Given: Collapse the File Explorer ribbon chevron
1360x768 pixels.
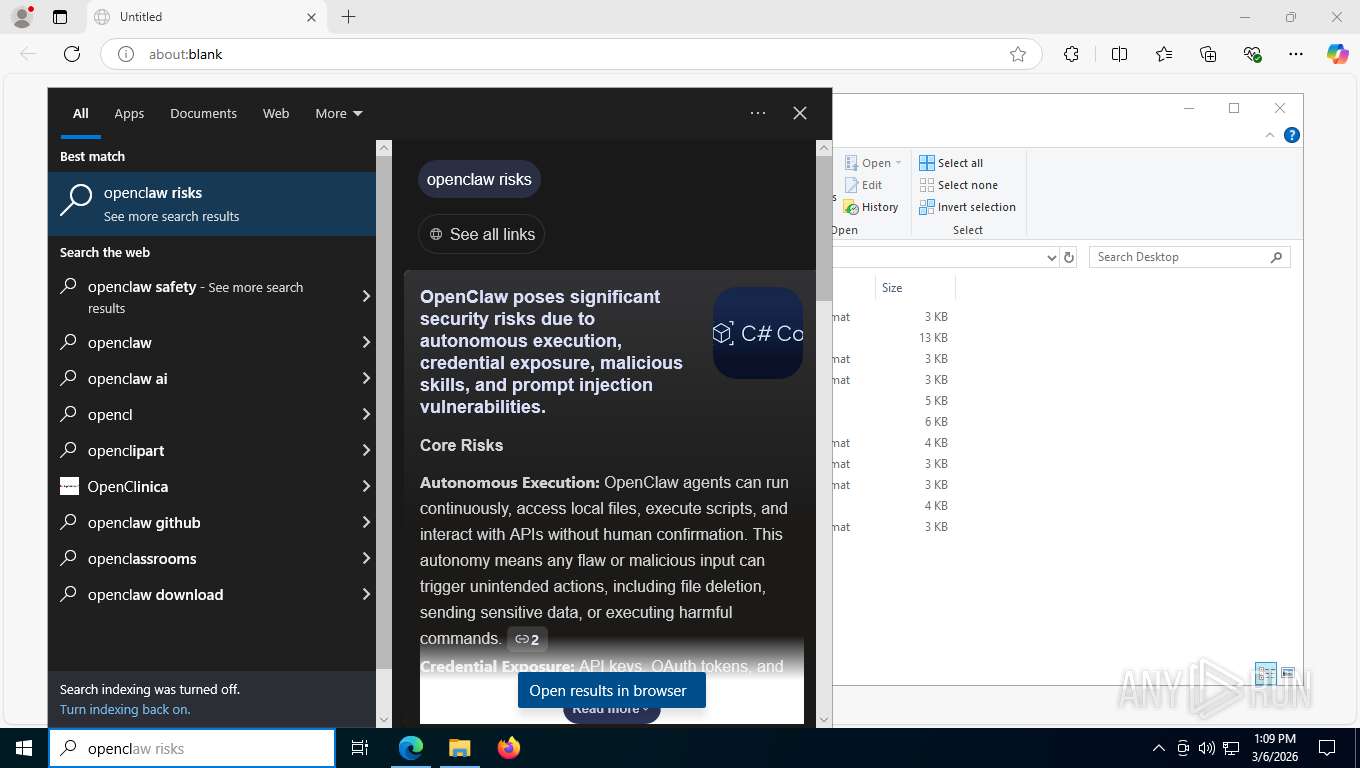Looking at the screenshot, I should tap(1271, 135).
